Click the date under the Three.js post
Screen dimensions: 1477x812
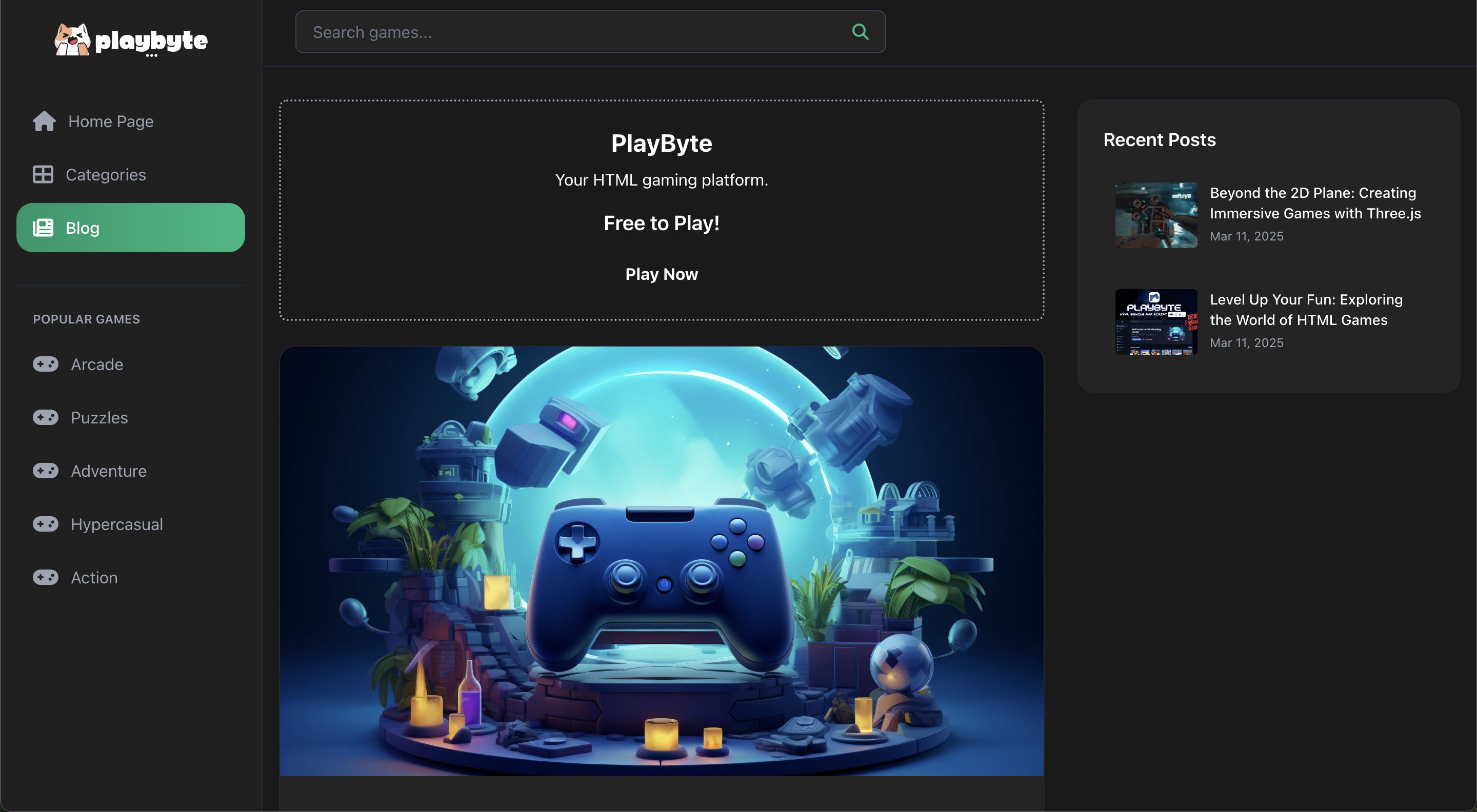pos(1247,236)
